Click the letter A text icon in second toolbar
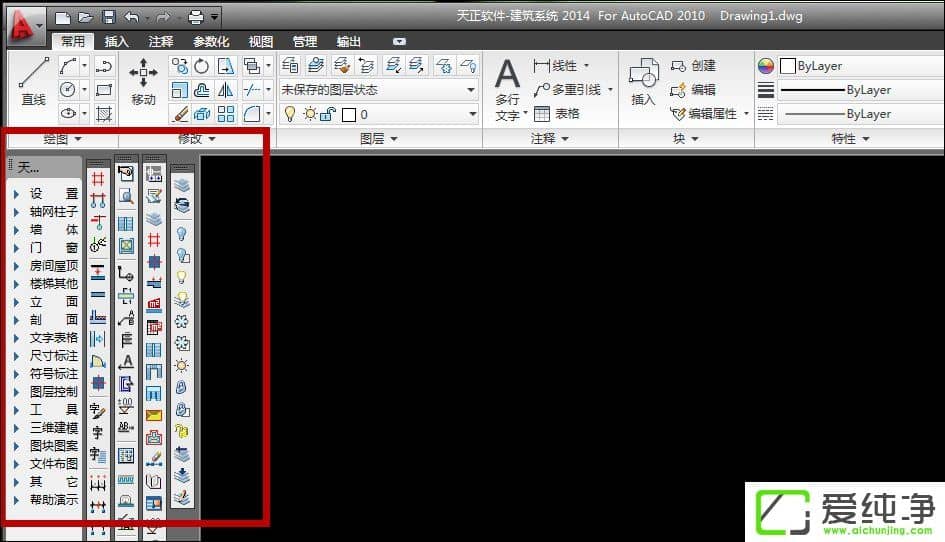This screenshot has width=945, height=542. pos(126,362)
